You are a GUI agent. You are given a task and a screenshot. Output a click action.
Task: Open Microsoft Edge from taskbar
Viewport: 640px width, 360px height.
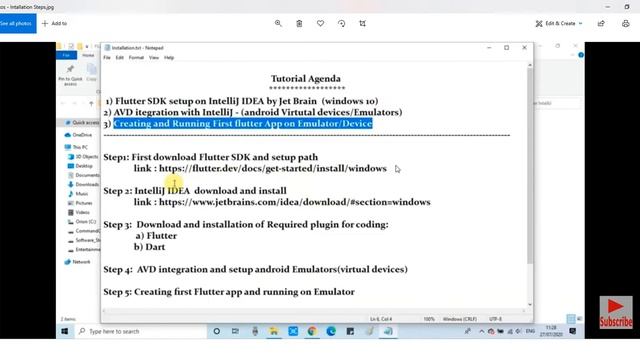[x=331, y=331]
